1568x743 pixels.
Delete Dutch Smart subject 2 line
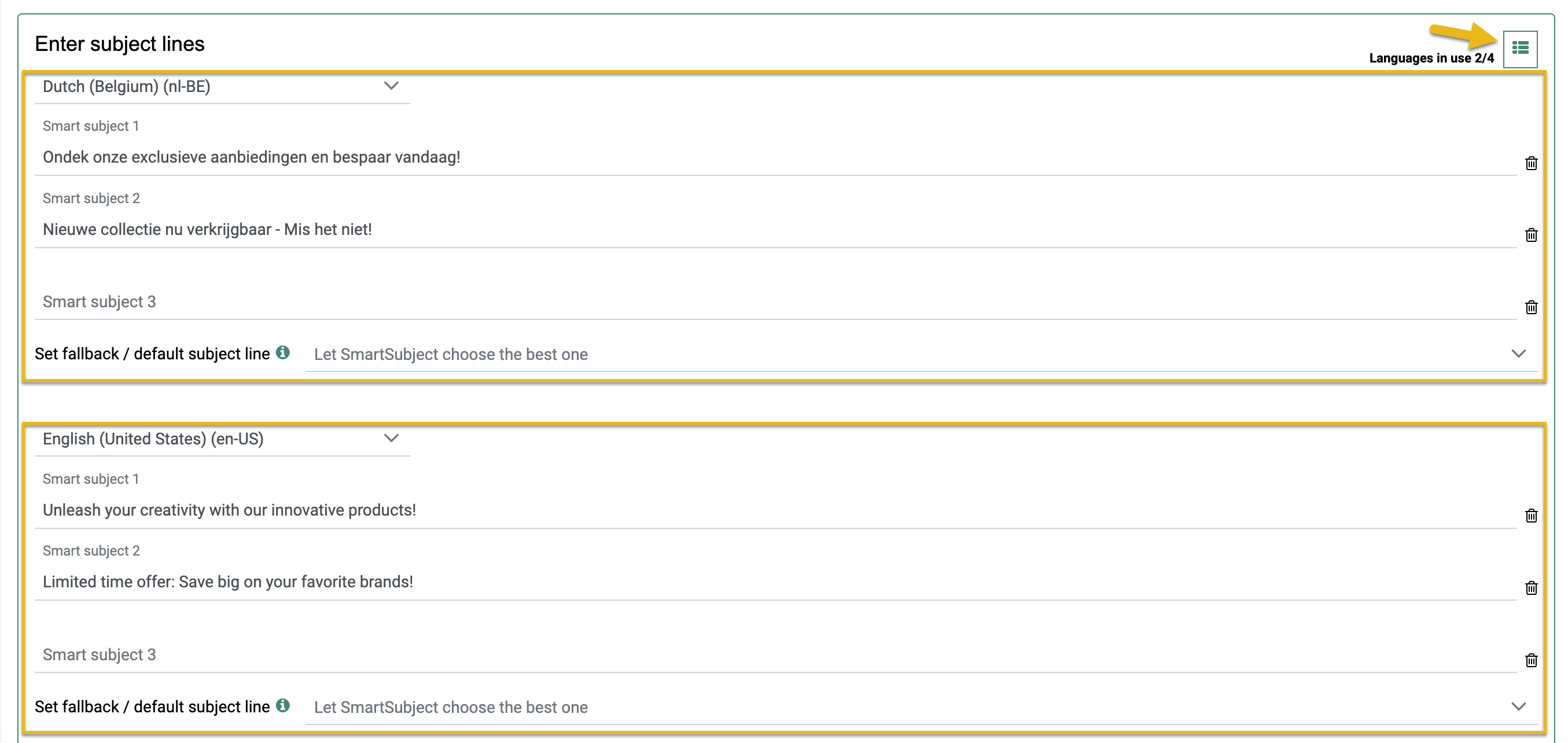1531,235
